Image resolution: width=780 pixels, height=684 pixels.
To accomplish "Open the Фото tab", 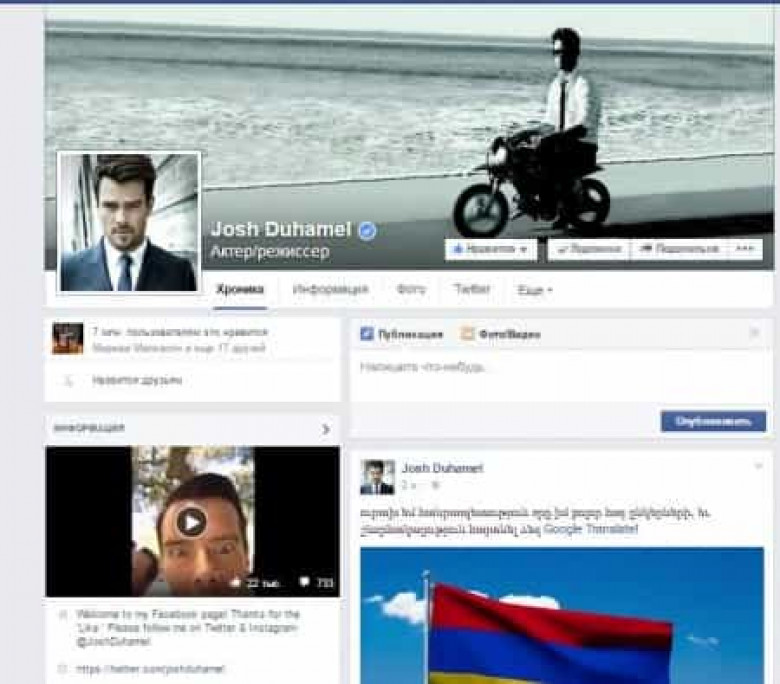I will pos(411,289).
